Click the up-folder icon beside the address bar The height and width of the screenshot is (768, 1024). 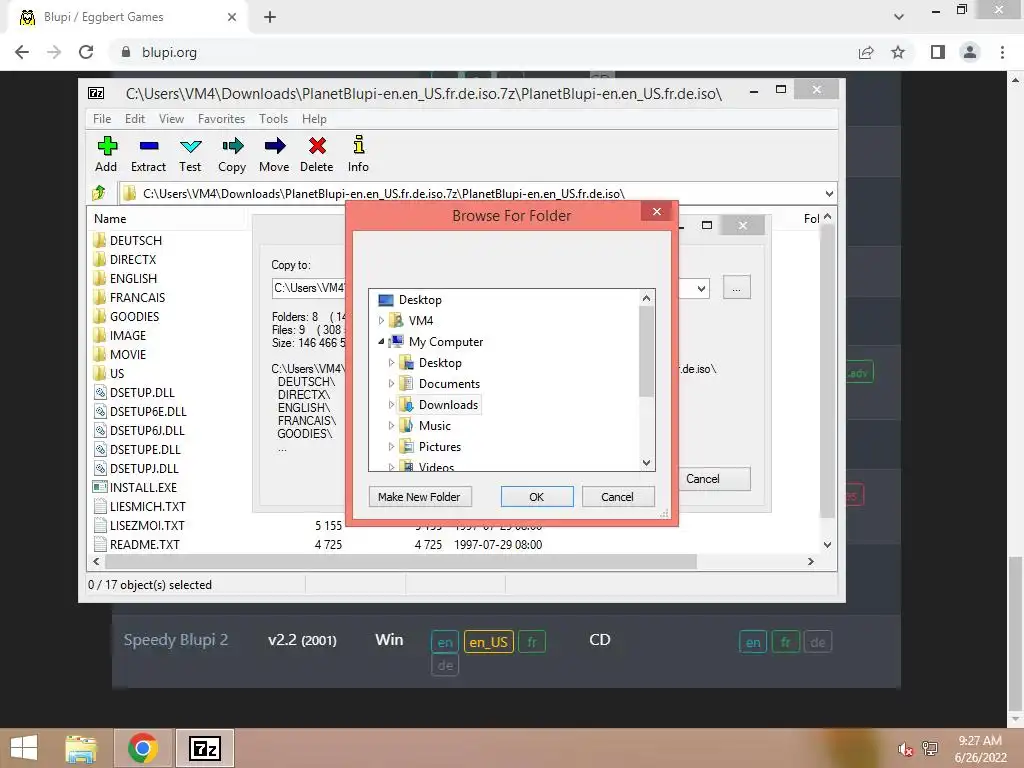click(99, 193)
